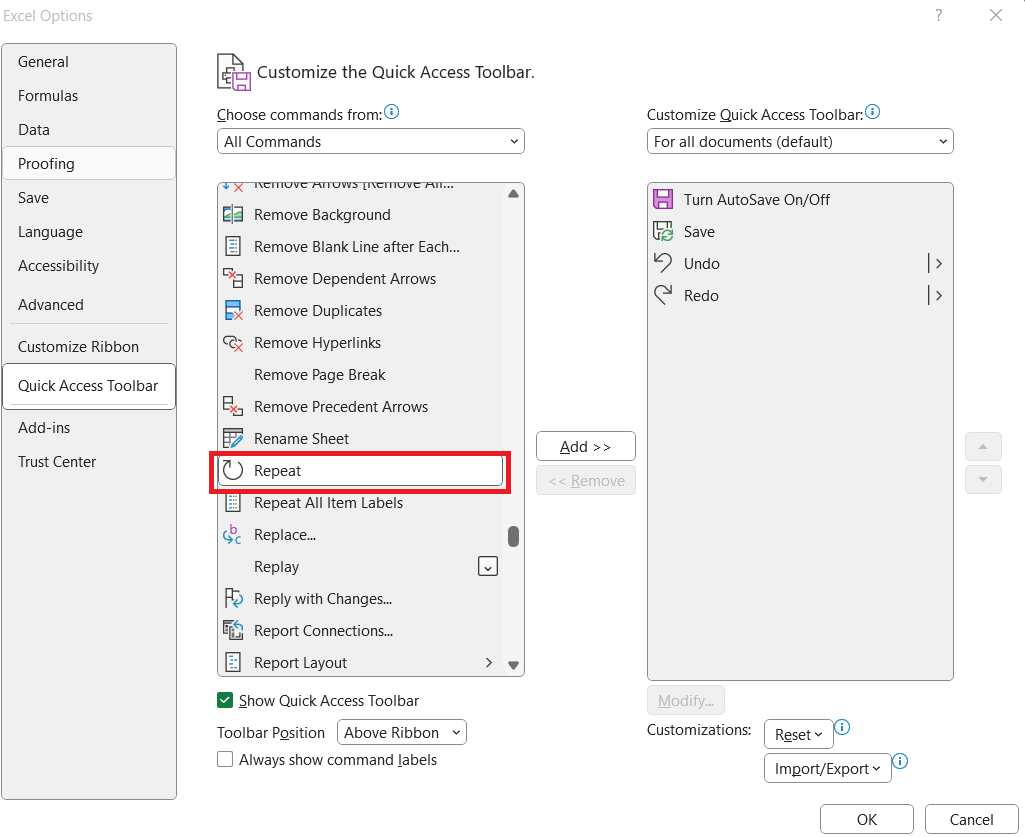
Task: Click the Remove Background icon
Action: (x=233, y=214)
